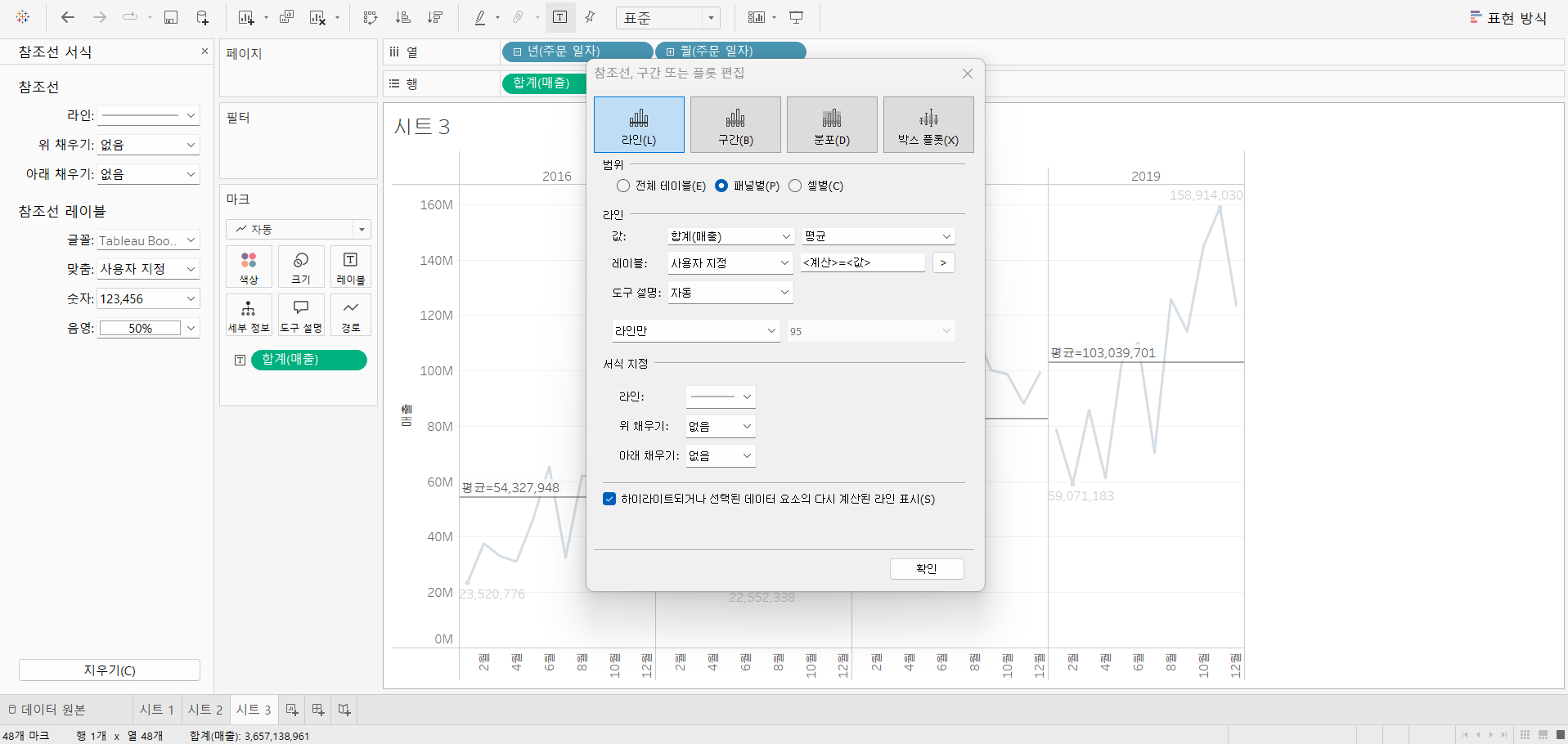Open the 표준 view size dropdown
The image size is (1568, 744).
tap(670, 17)
